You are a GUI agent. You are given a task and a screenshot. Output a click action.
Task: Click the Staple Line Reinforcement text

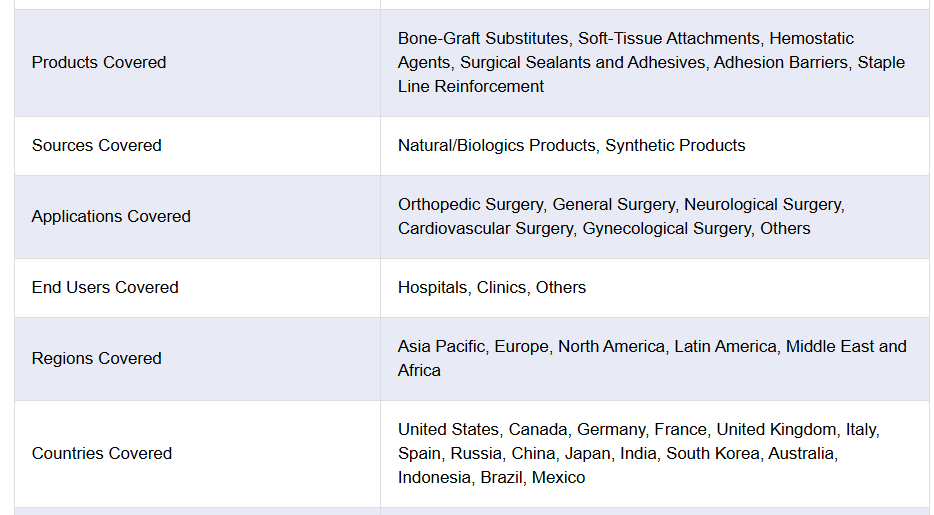click(x=470, y=86)
